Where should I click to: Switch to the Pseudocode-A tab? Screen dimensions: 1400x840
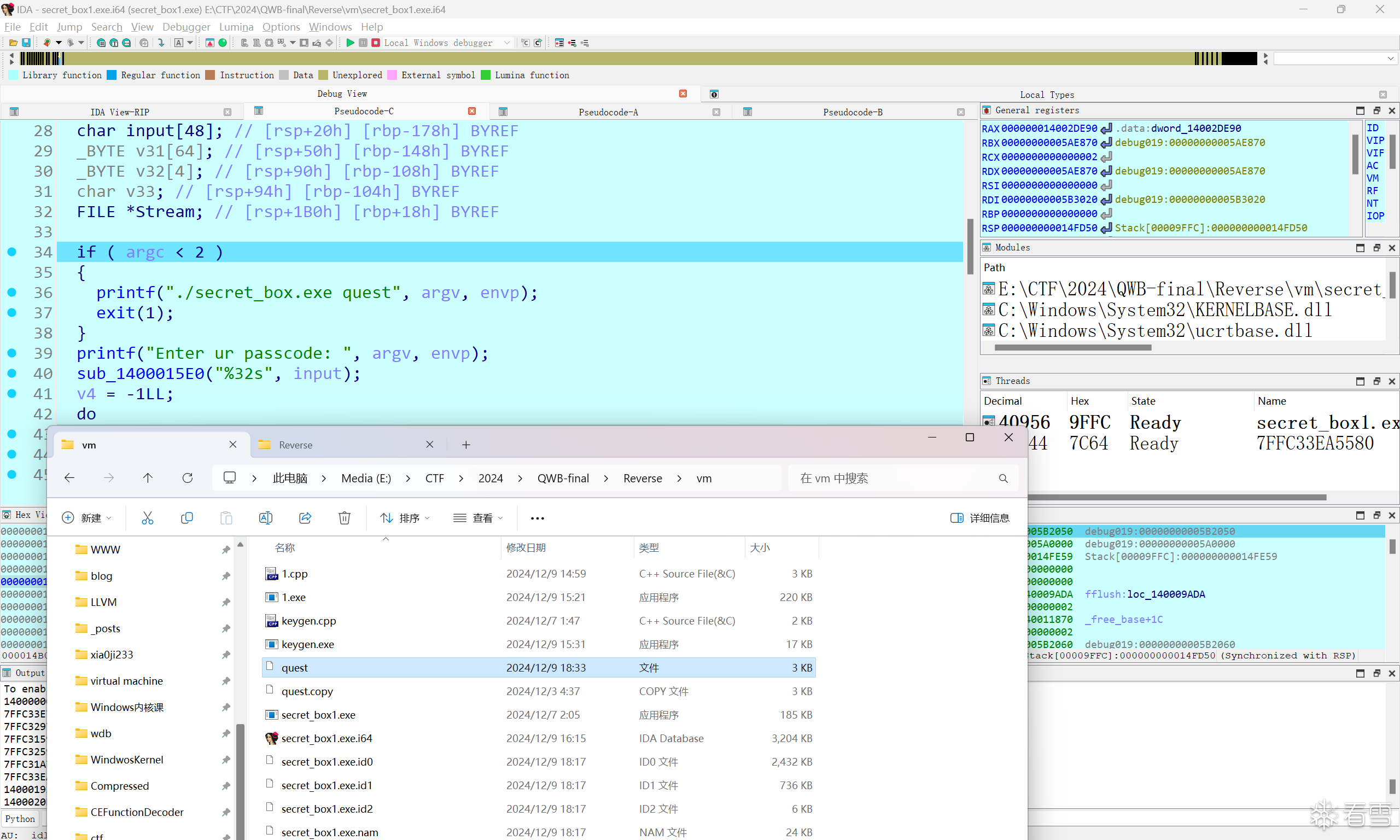tap(608, 112)
